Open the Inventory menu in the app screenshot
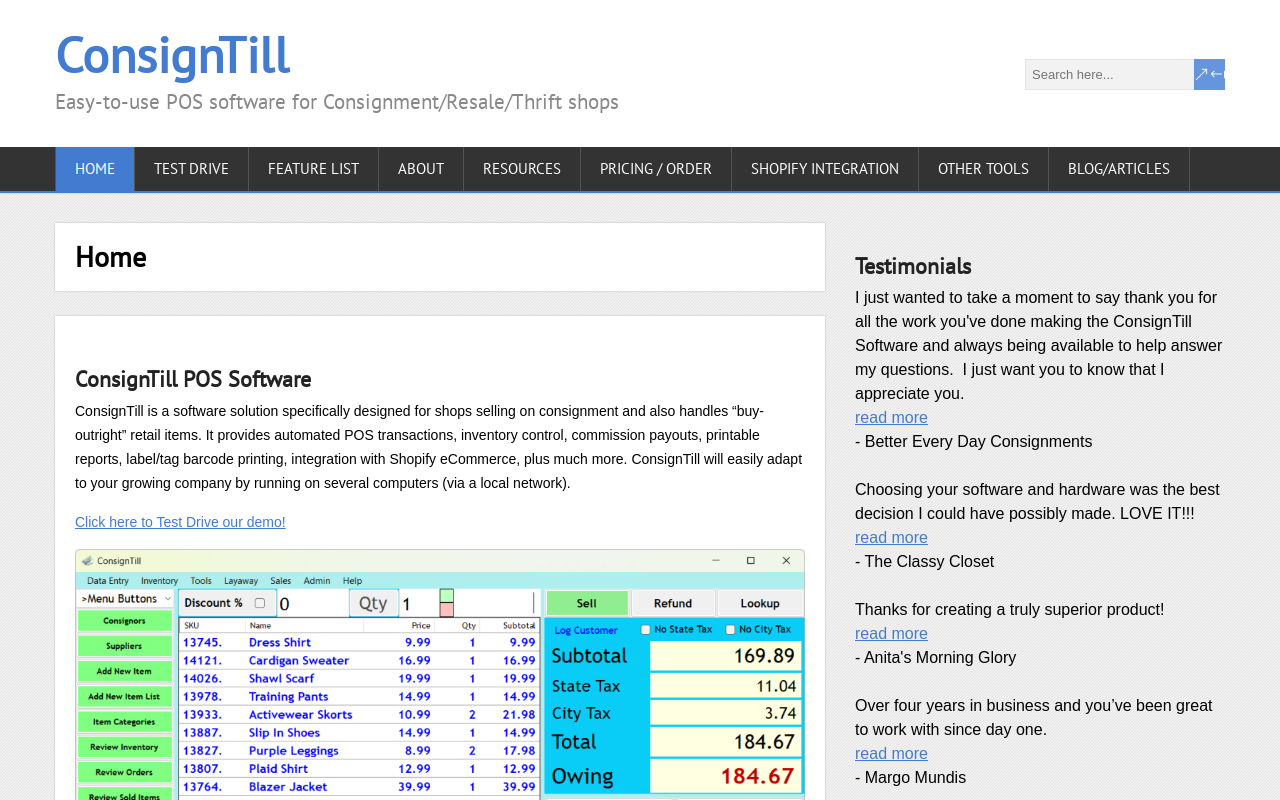The image size is (1280, 800). 159,580
